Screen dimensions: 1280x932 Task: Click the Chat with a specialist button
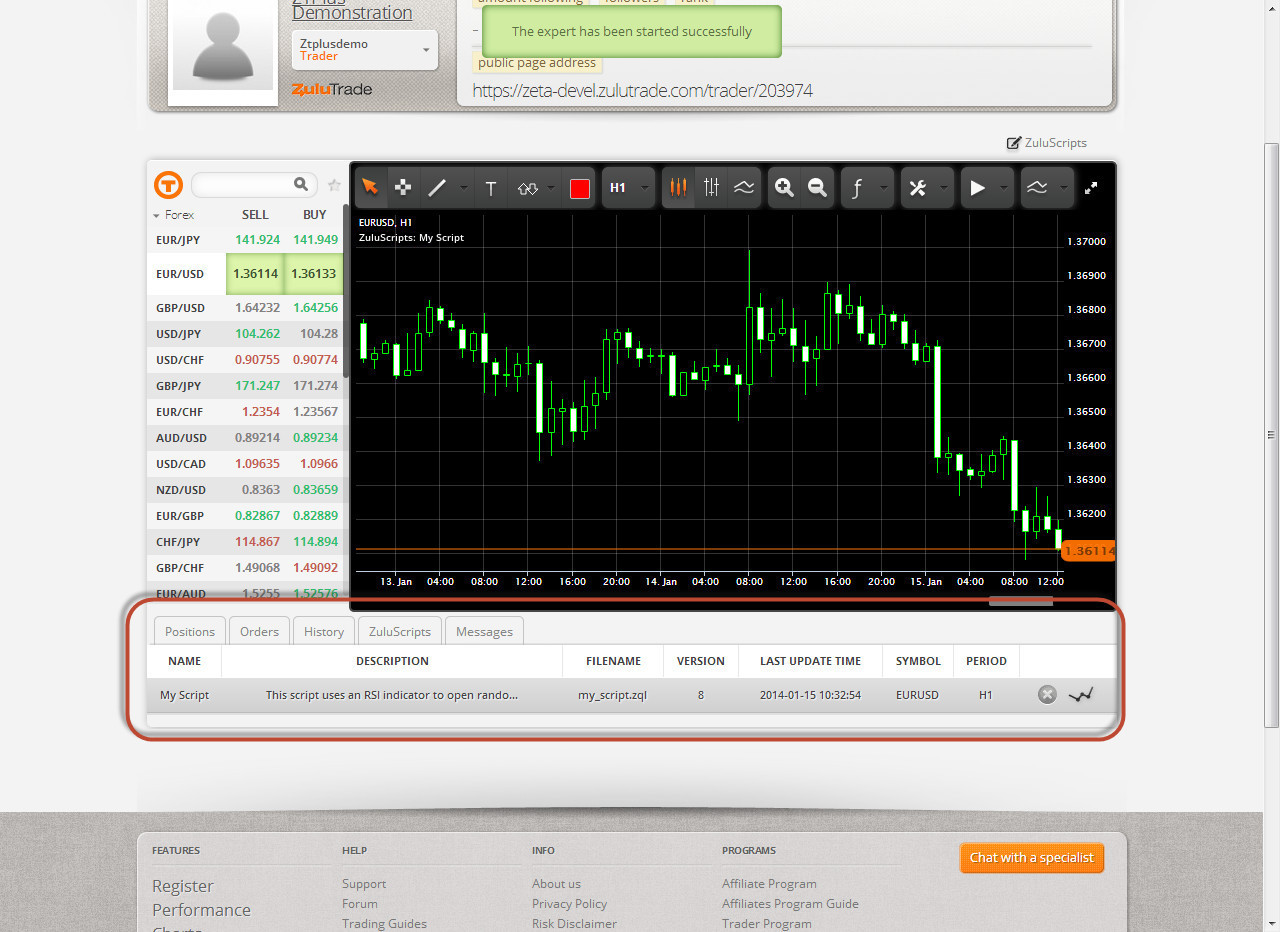tap(1032, 858)
